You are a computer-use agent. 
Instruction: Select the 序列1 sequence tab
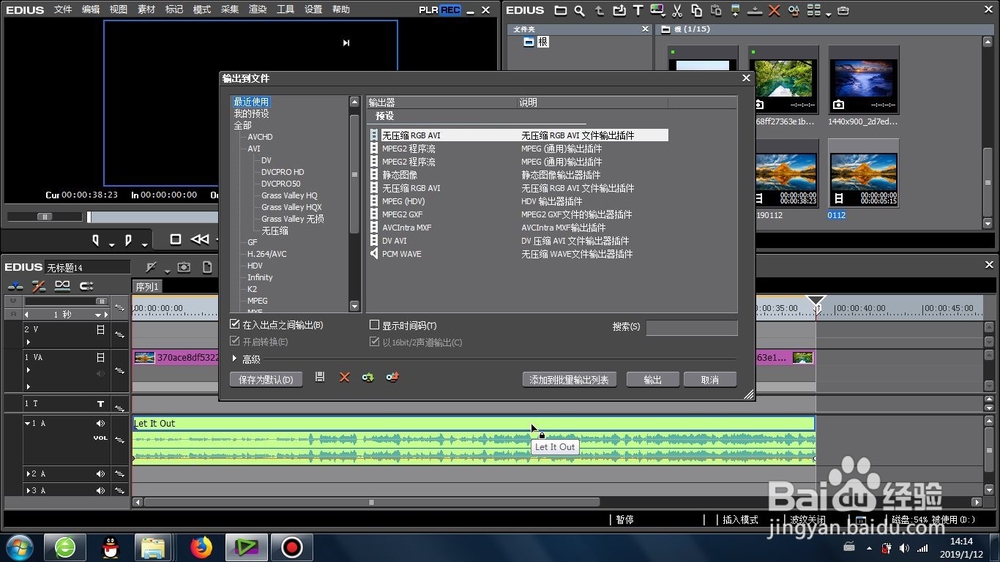coord(147,287)
